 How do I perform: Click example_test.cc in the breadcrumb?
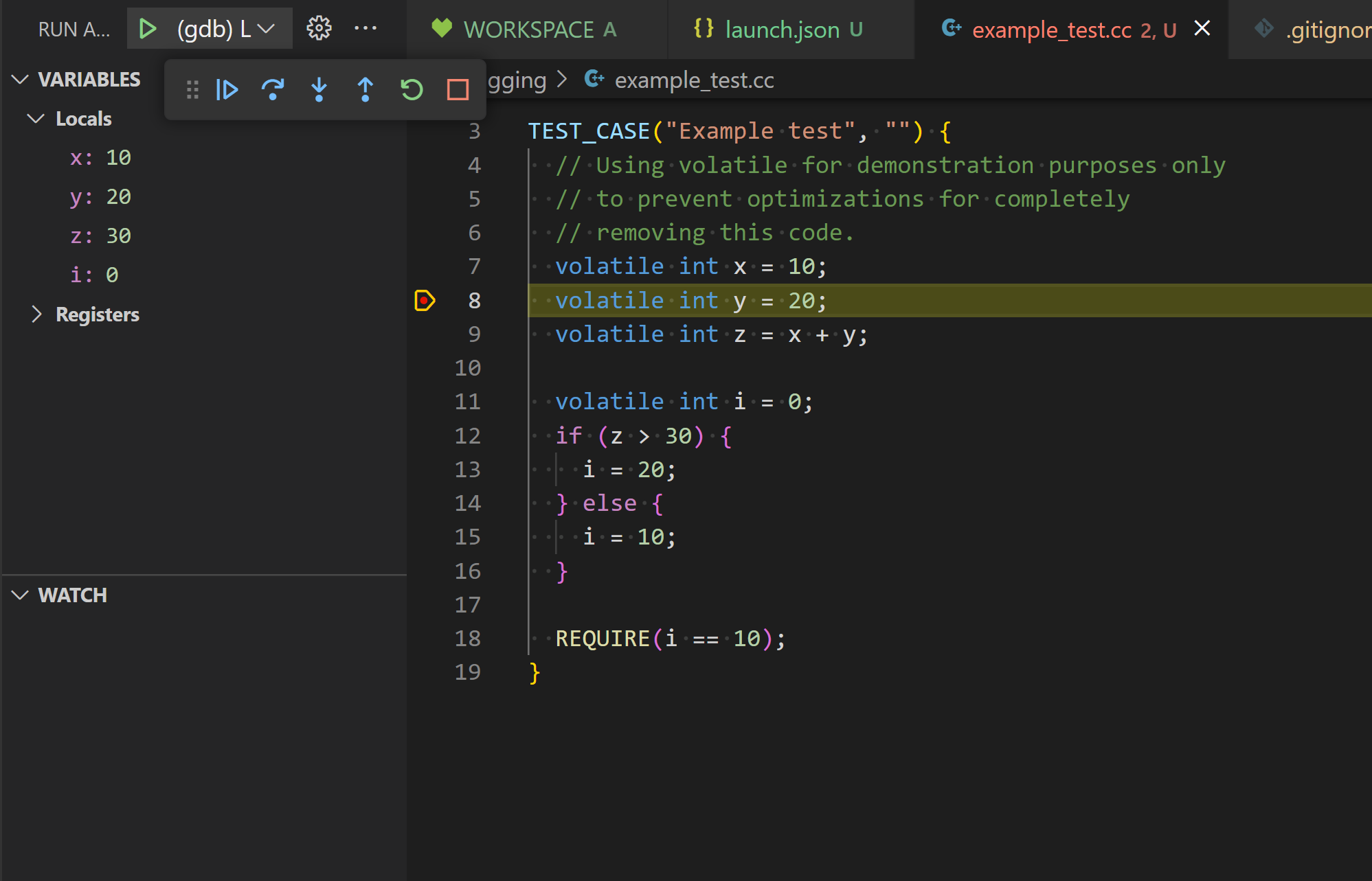[x=694, y=80]
